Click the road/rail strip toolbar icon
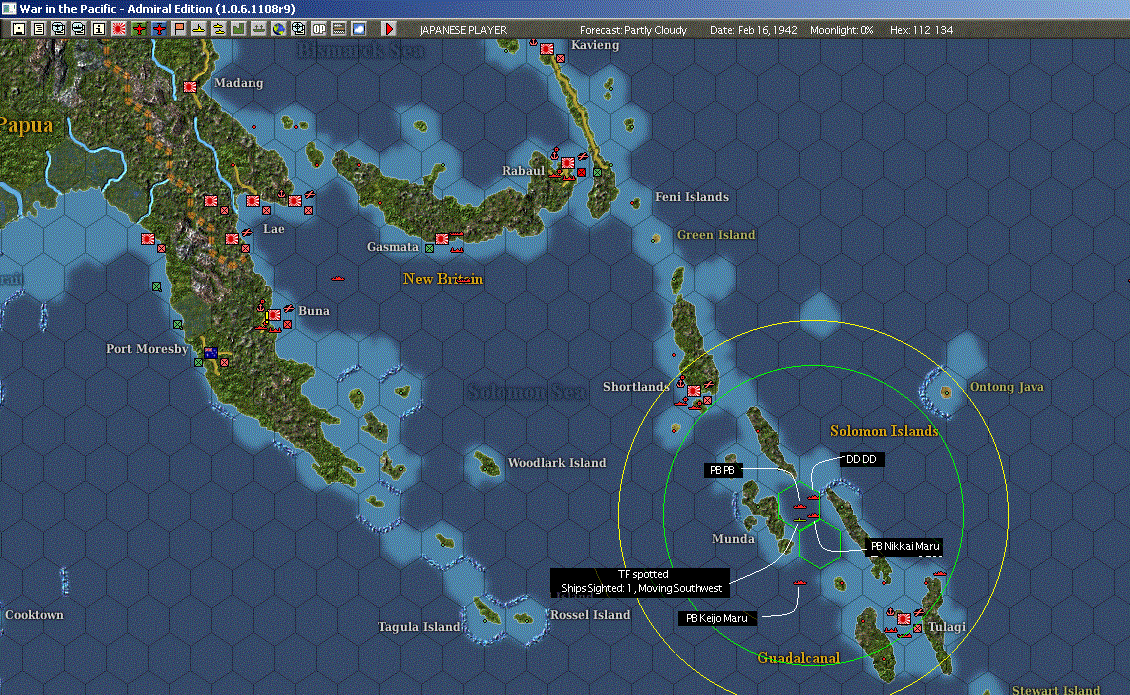This screenshot has height=695, width=1130. [338, 29]
